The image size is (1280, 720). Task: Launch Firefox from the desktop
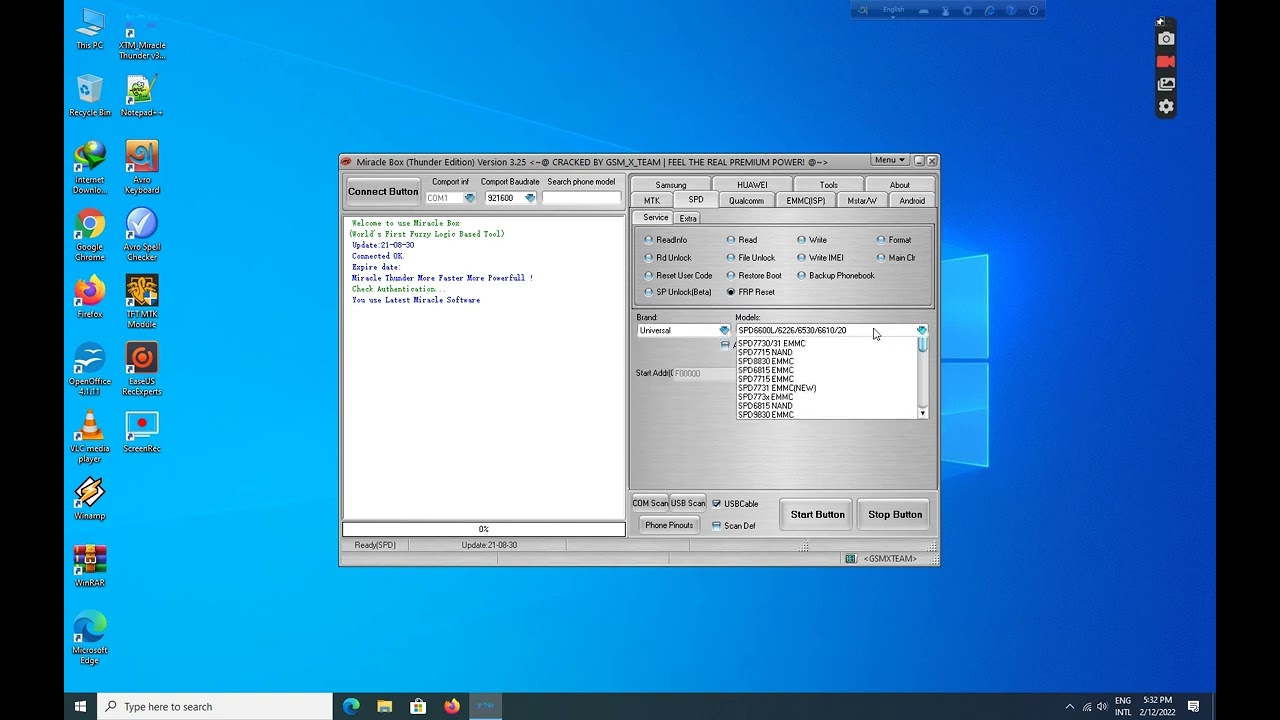pyautogui.click(x=90, y=297)
